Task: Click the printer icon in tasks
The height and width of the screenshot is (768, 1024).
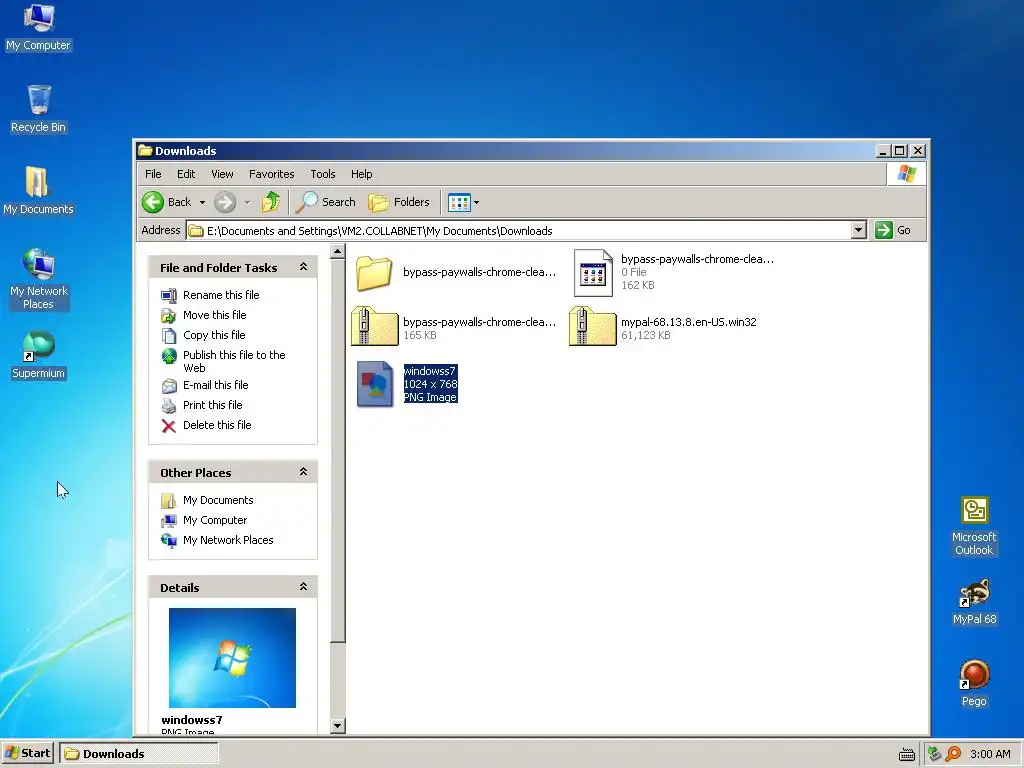Action: pos(168,406)
